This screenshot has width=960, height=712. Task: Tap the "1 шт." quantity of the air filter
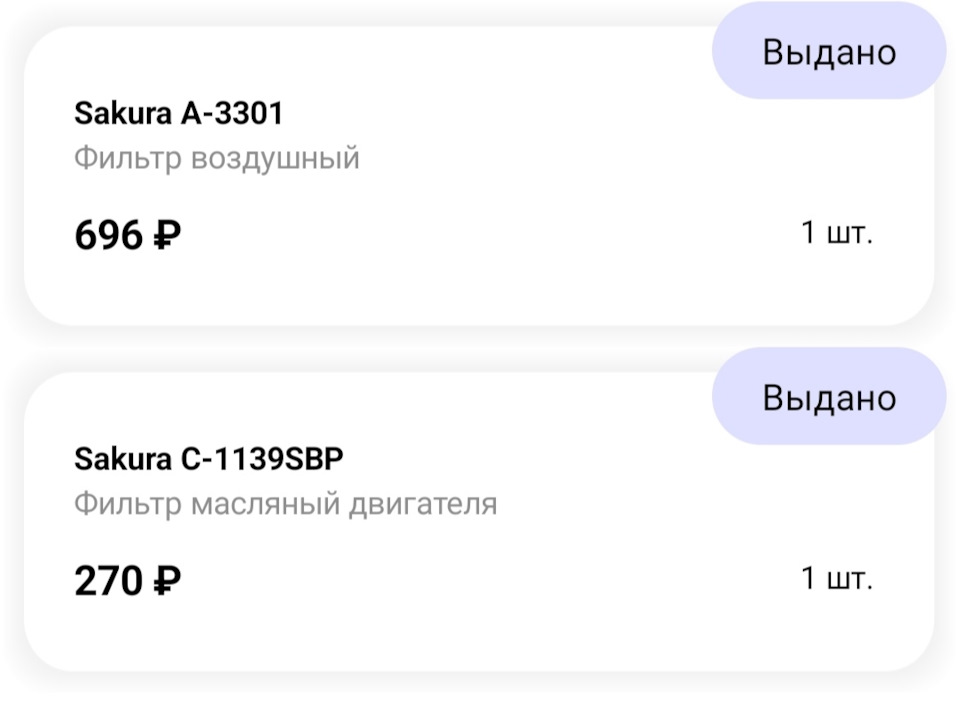(837, 234)
